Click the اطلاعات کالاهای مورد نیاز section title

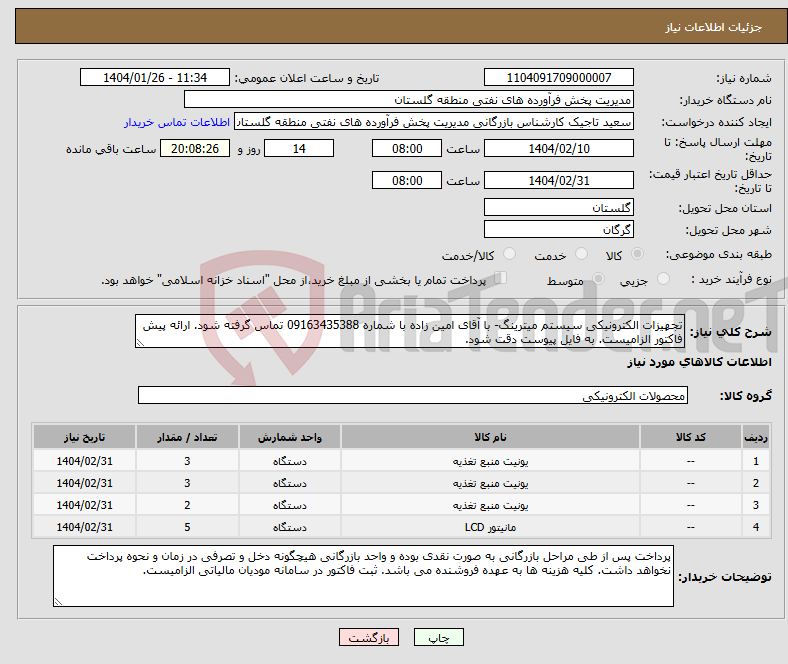point(699,362)
